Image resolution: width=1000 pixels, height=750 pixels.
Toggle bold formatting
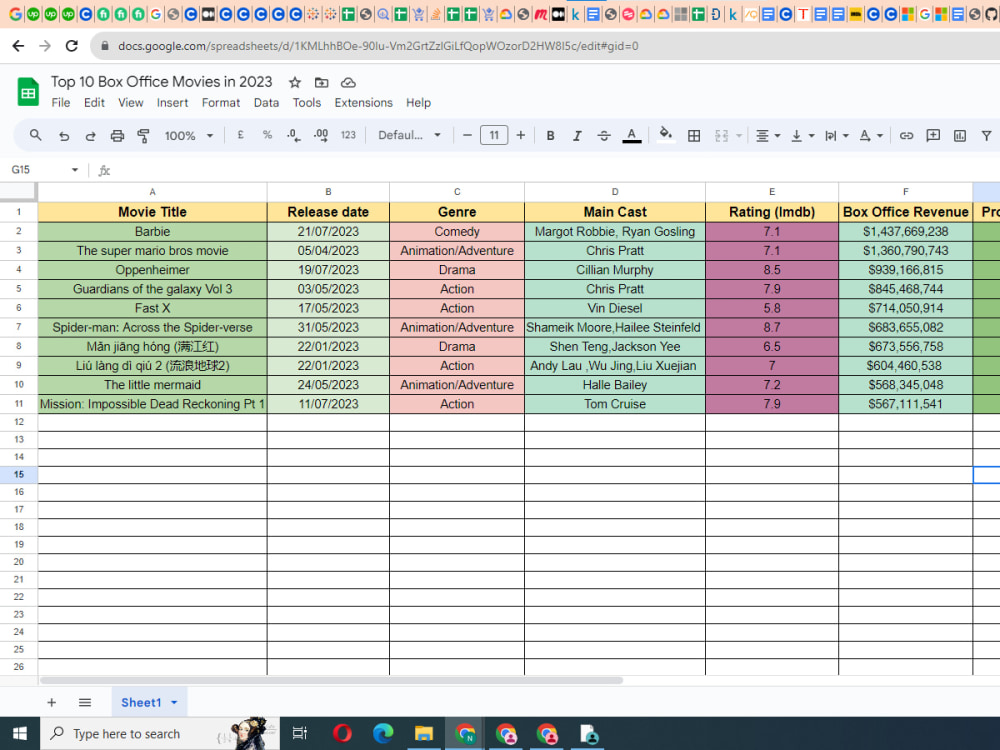[x=550, y=136]
